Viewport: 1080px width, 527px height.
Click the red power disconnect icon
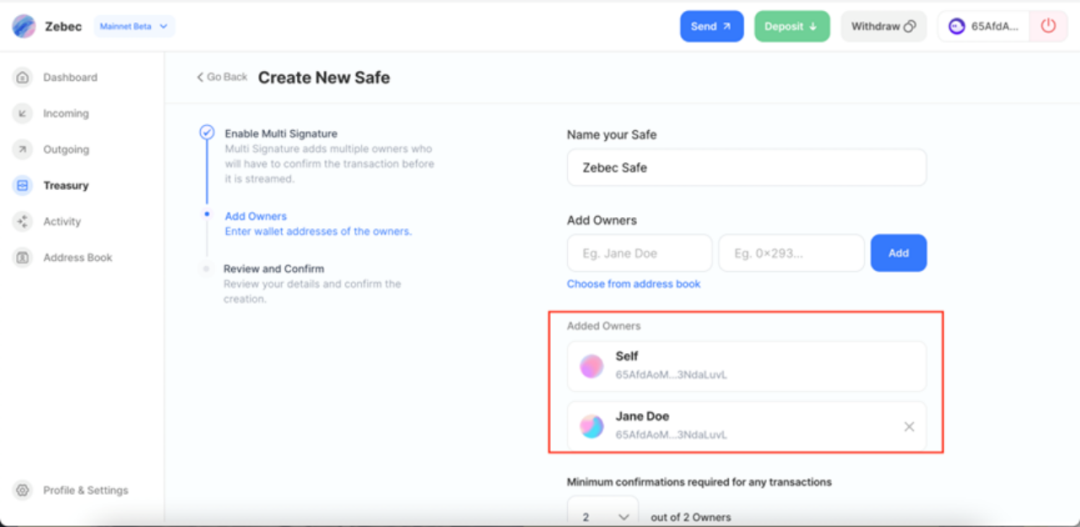[x=1048, y=26]
